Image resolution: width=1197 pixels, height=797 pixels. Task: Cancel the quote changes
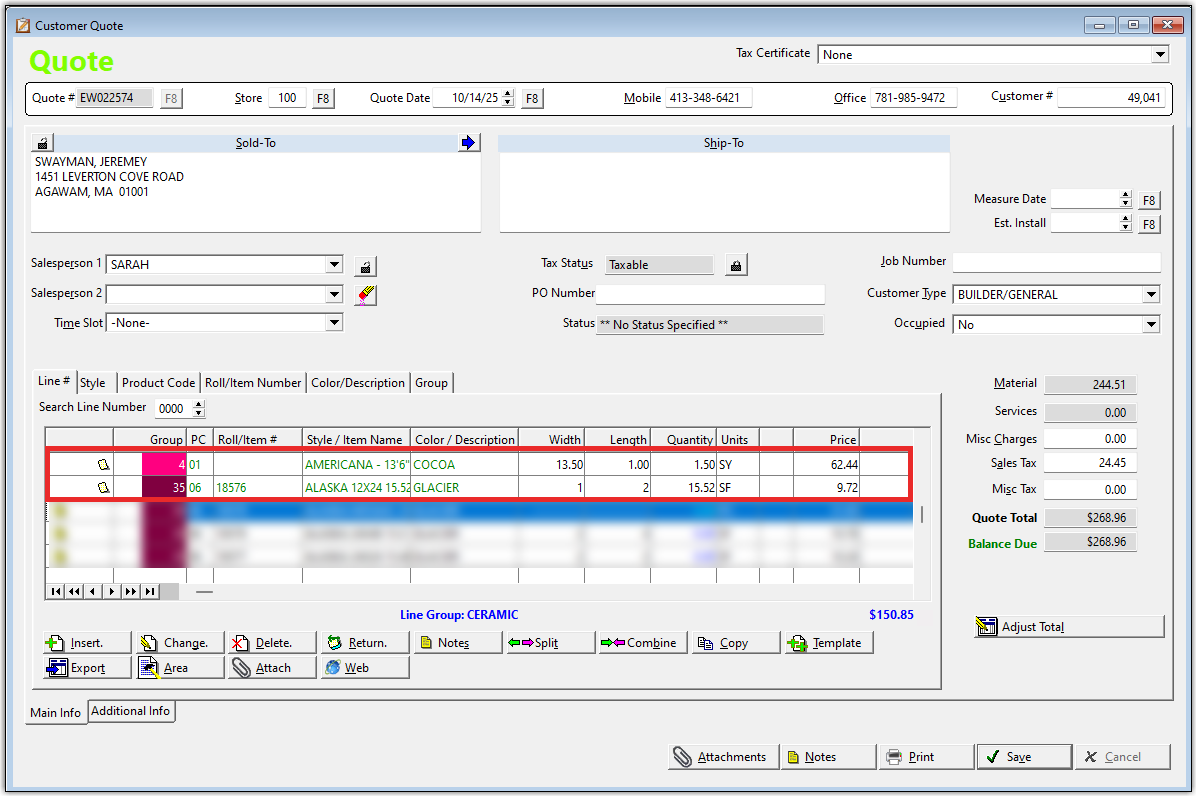tap(1122, 757)
